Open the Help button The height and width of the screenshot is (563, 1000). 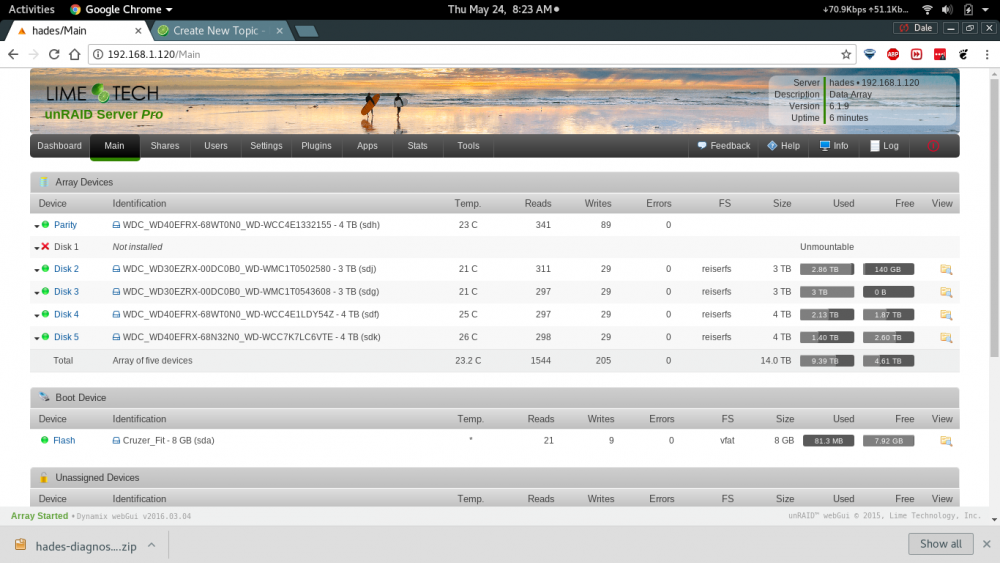[783, 146]
